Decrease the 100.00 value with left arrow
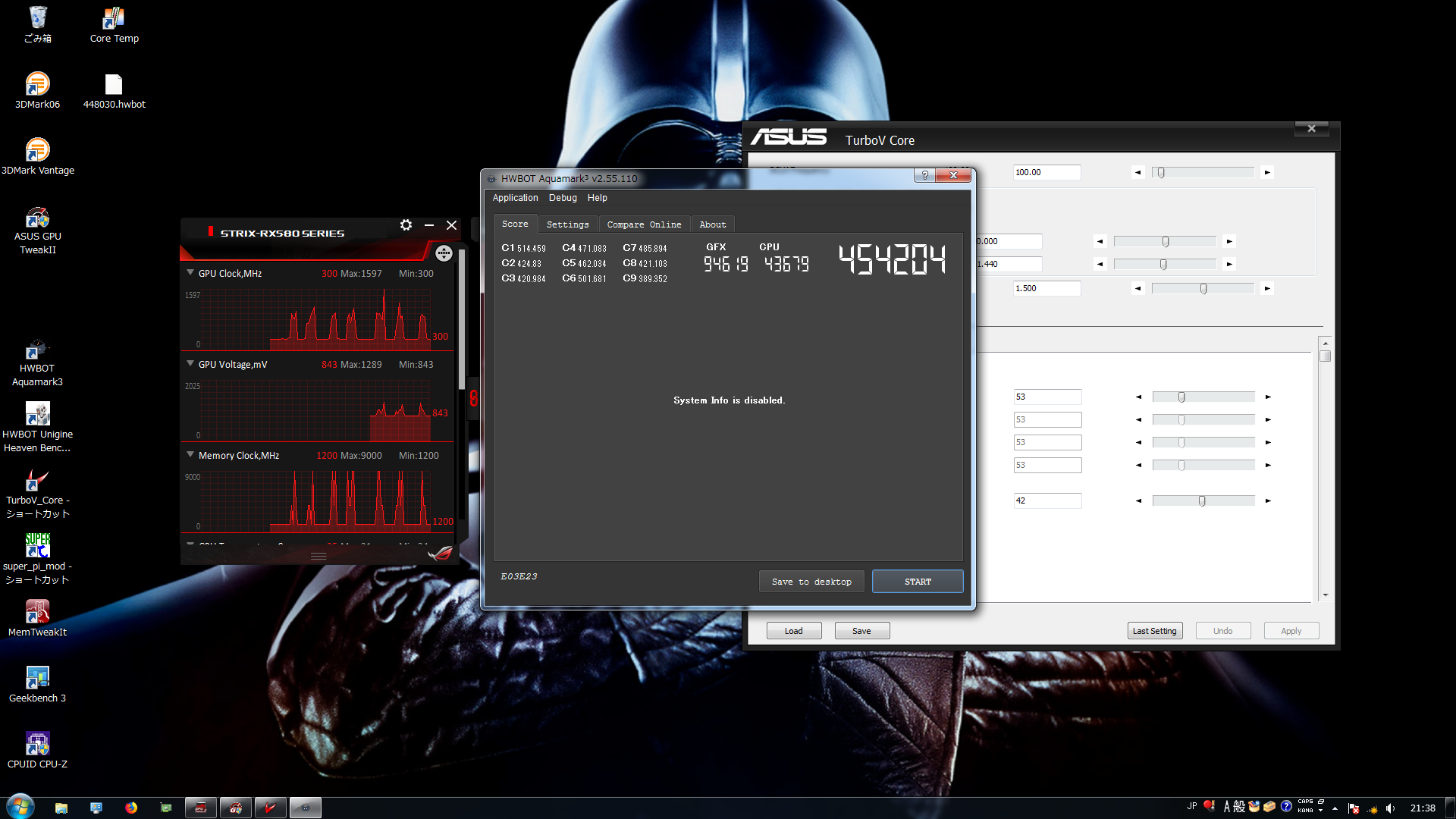The height and width of the screenshot is (819, 1456). tap(1137, 172)
